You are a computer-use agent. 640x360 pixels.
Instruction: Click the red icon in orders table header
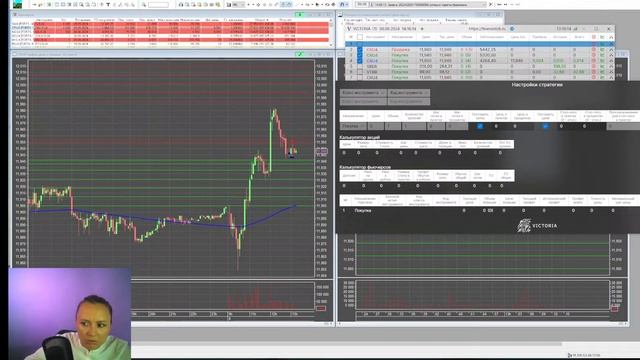[x=594, y=37]
